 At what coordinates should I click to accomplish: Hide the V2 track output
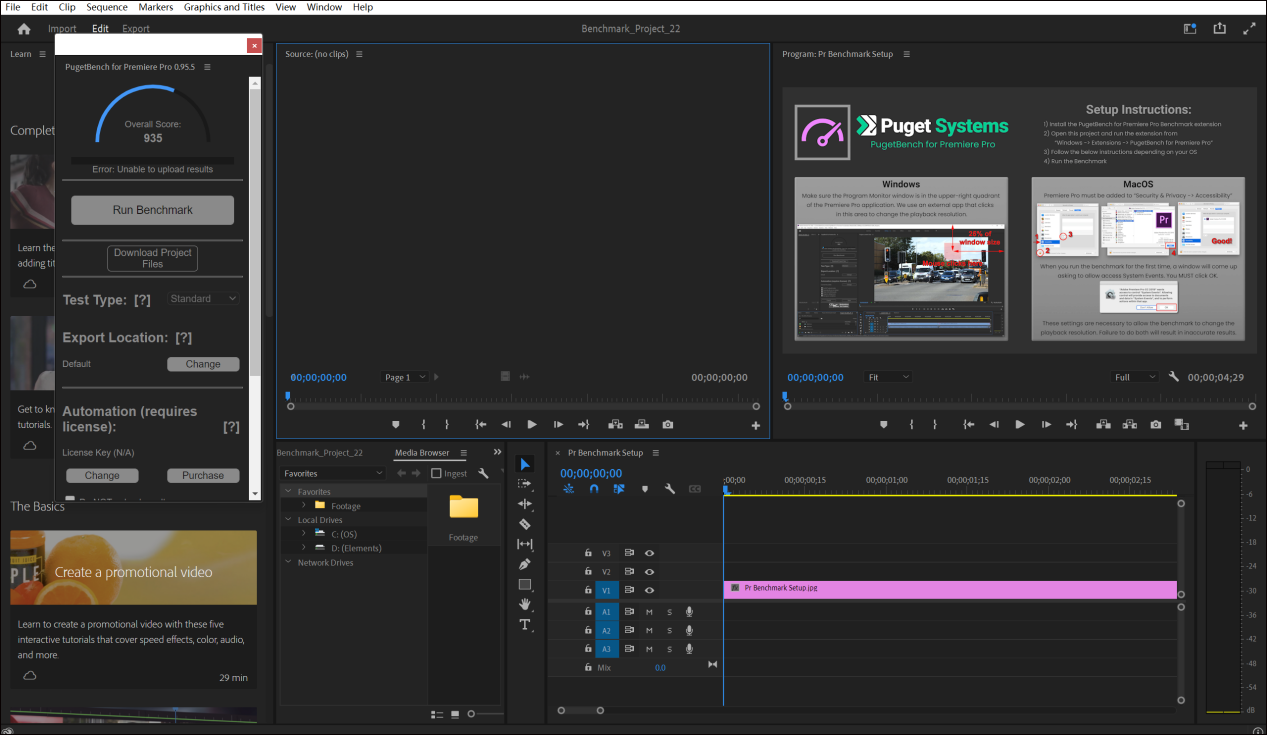649,571
